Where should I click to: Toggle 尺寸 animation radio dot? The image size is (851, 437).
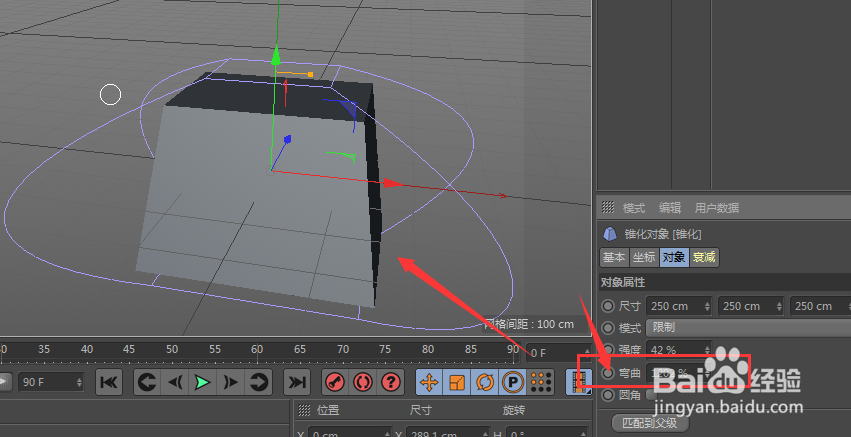608,306
